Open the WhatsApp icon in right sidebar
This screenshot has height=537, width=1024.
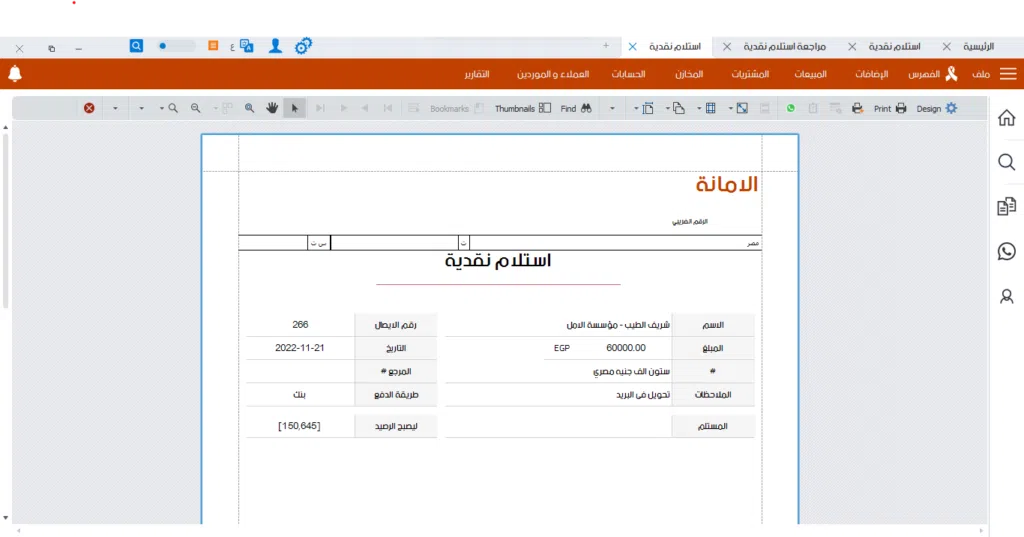[x=1006, y=252]
